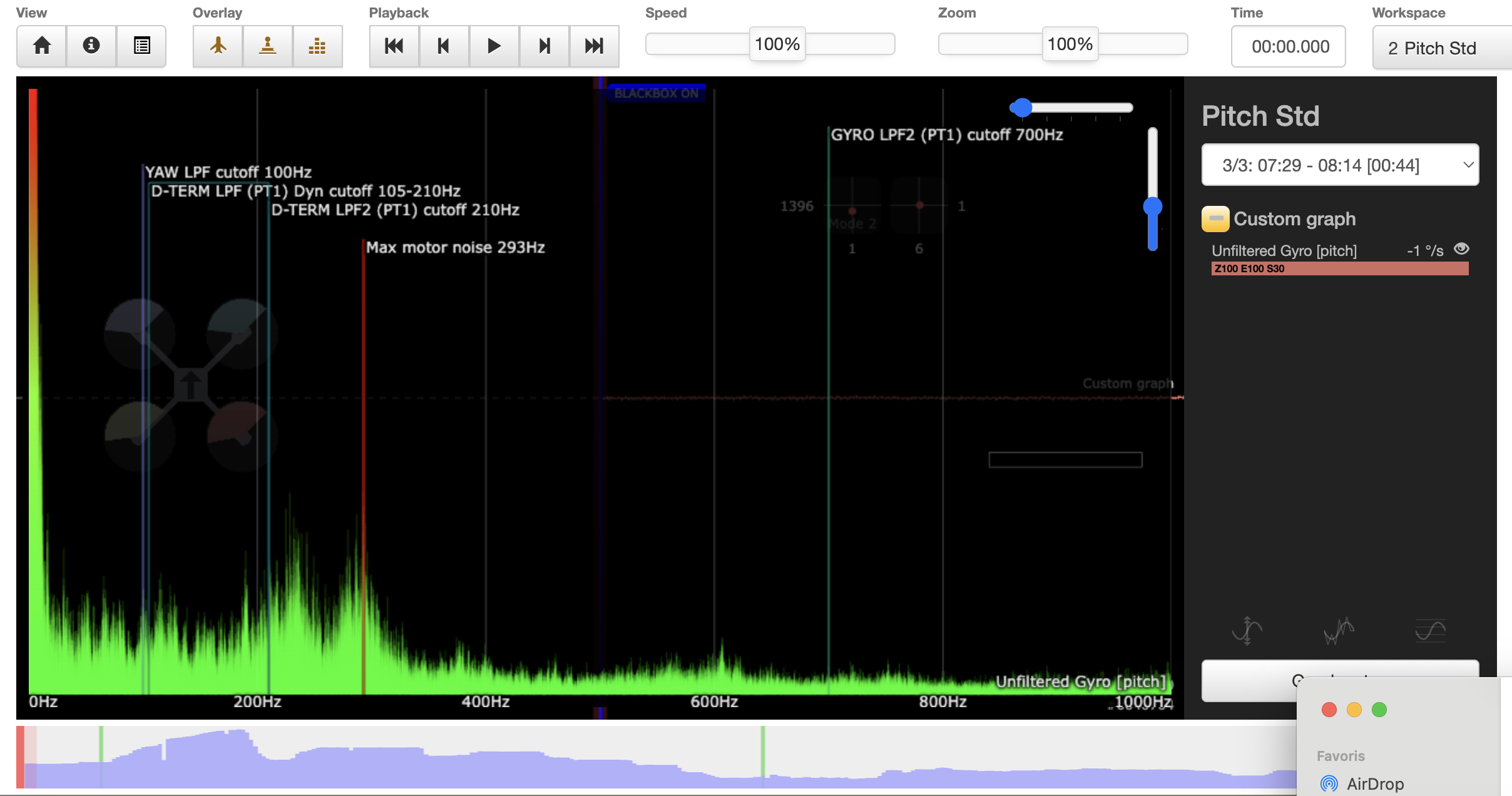The image size is (1512, 796).
Task: Adjust the playback Speed slider handle
Action: click(x=777, y=44)
